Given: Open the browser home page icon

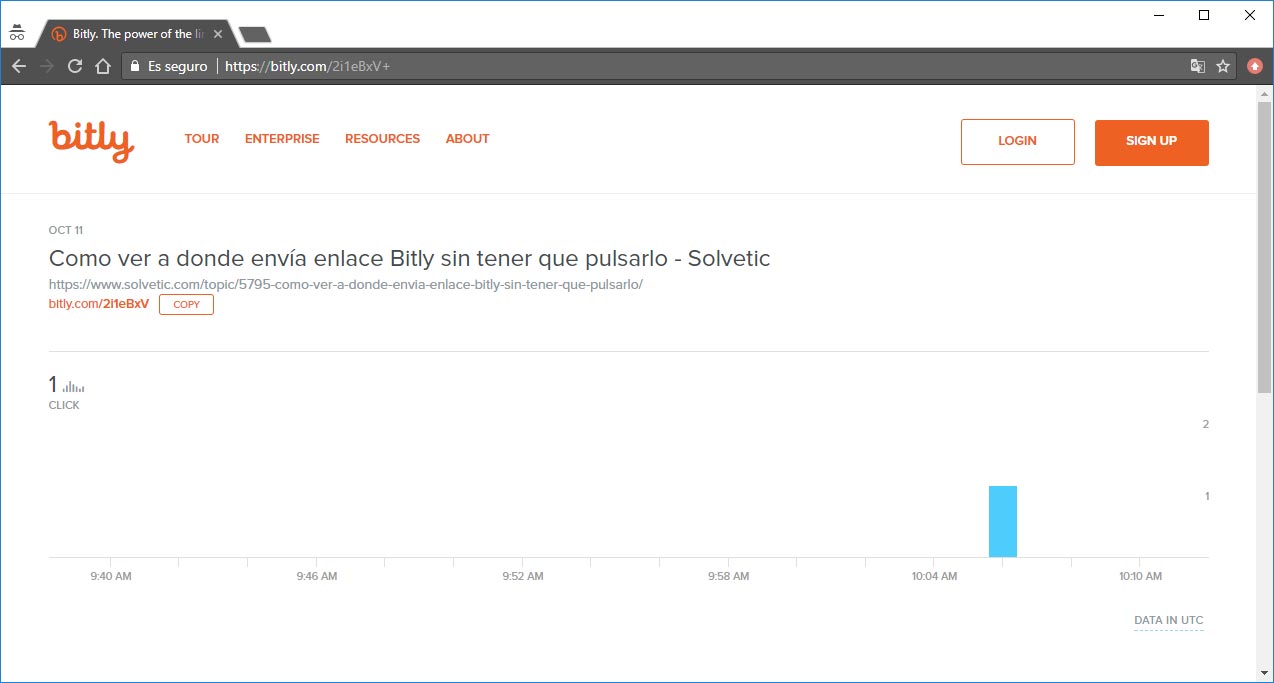Looking at the screenshot, I should click(x=102, y=67).
